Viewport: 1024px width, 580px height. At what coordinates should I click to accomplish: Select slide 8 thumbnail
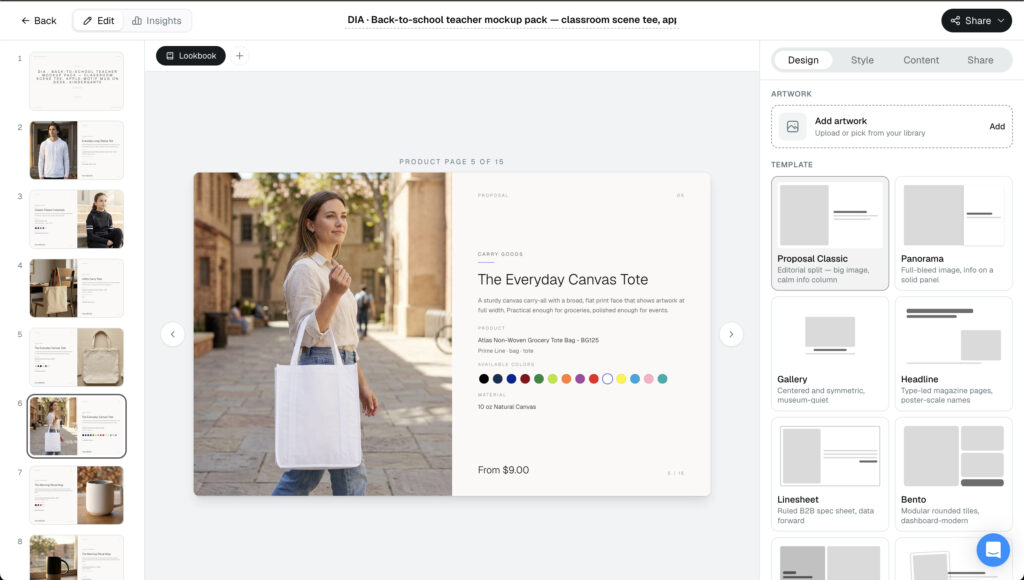point(76,557)
